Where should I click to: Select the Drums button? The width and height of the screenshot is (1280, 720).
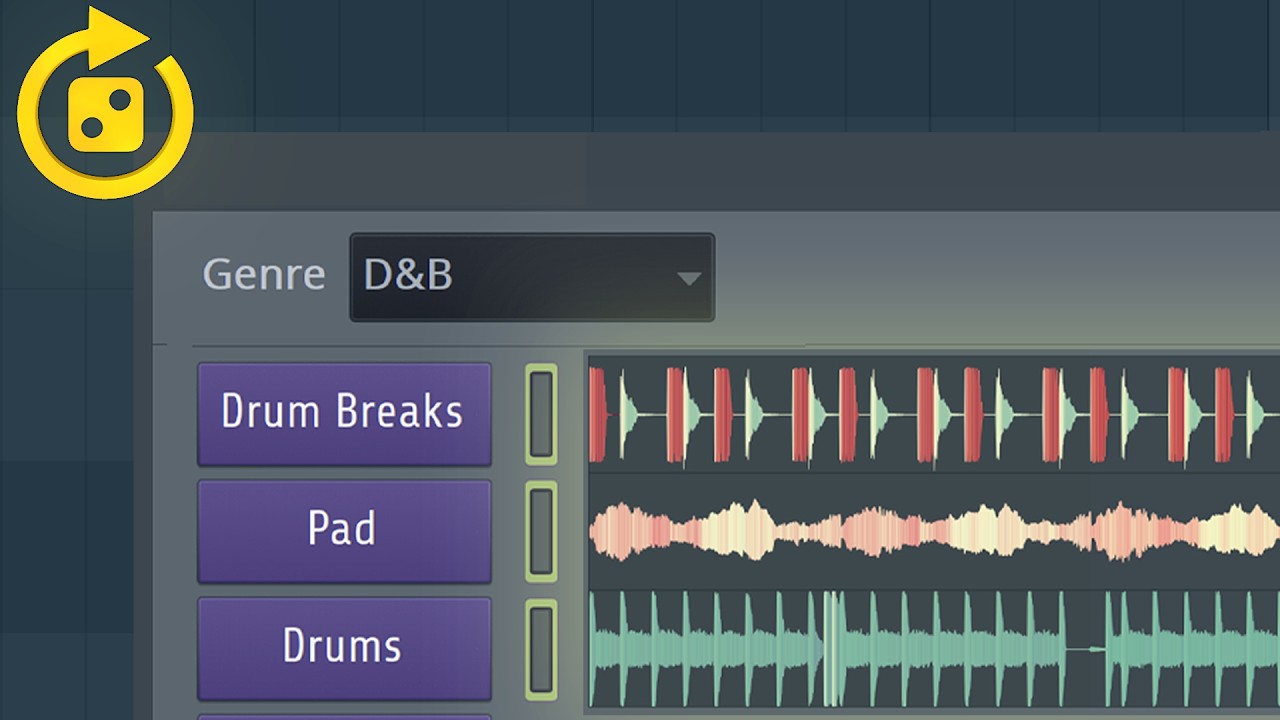pyautogui.click(x=344, y=648)
